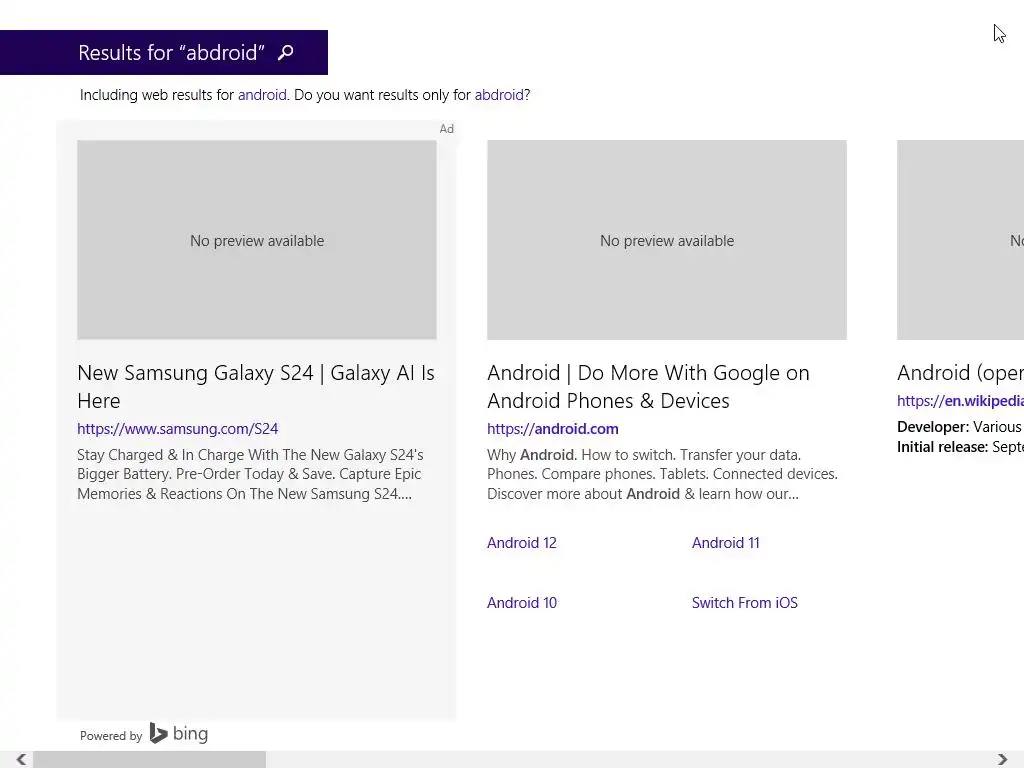
Task: Click the 'Initial release' text line
Action: [x=960, y=447]
